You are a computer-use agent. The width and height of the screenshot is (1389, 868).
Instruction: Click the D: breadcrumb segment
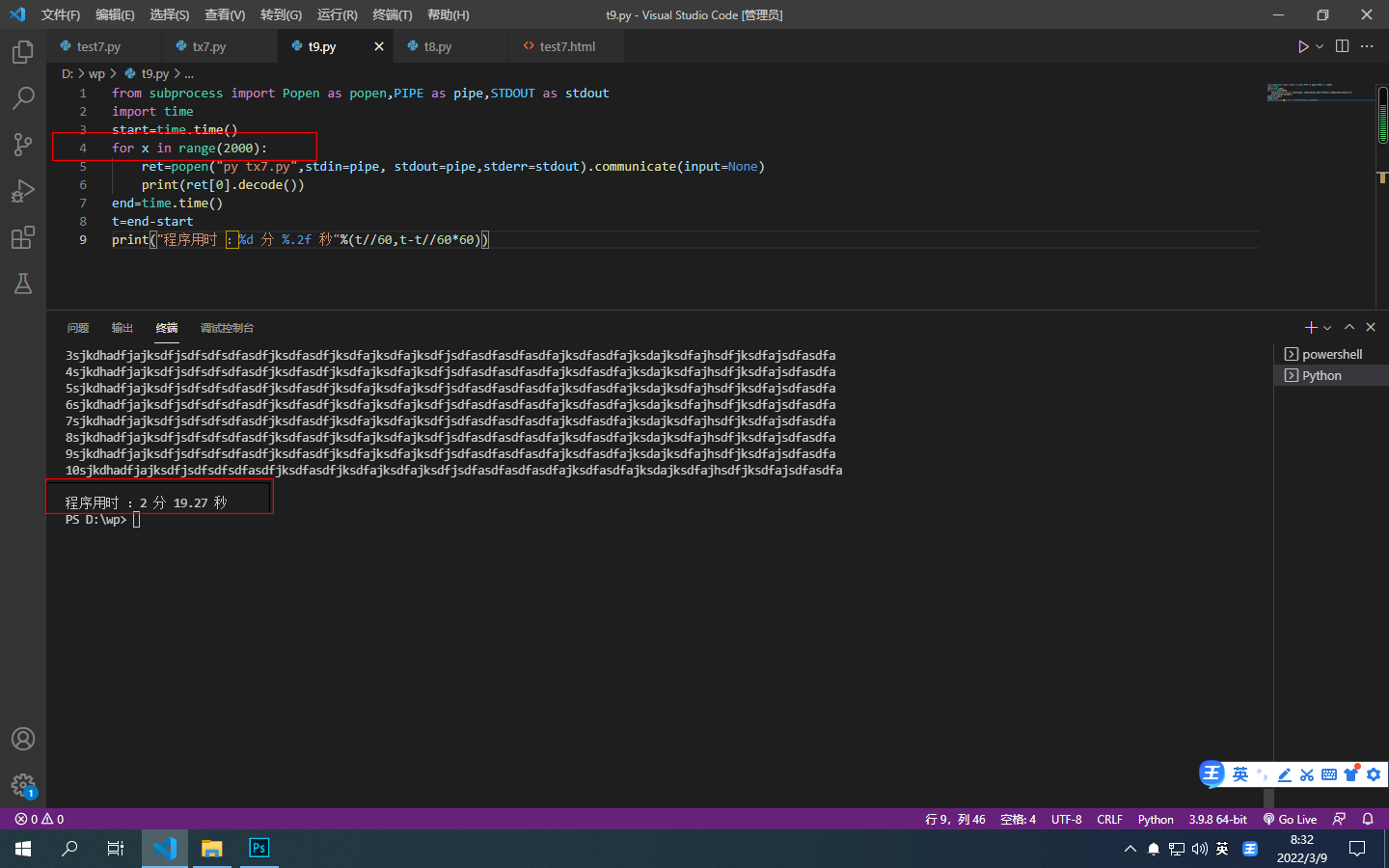(68, 73)
